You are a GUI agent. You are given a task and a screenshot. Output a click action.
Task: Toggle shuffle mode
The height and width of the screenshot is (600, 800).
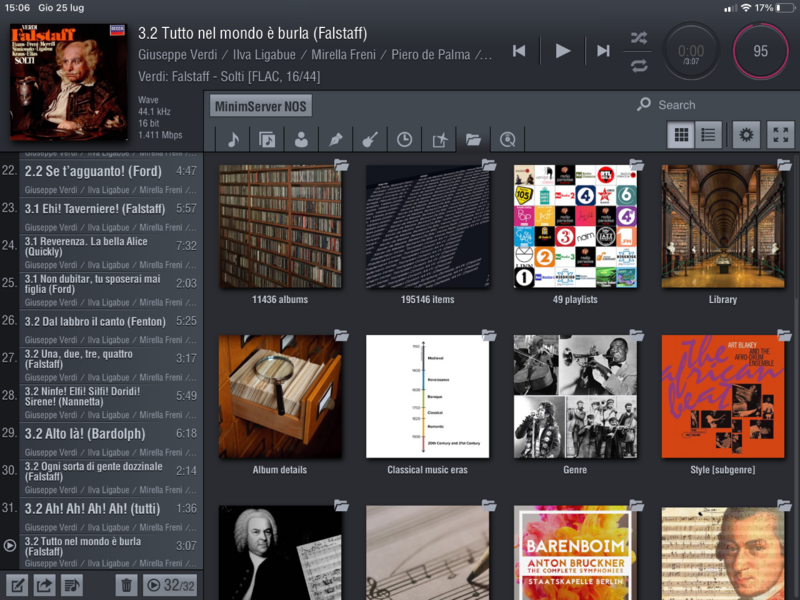pos(639,38)
